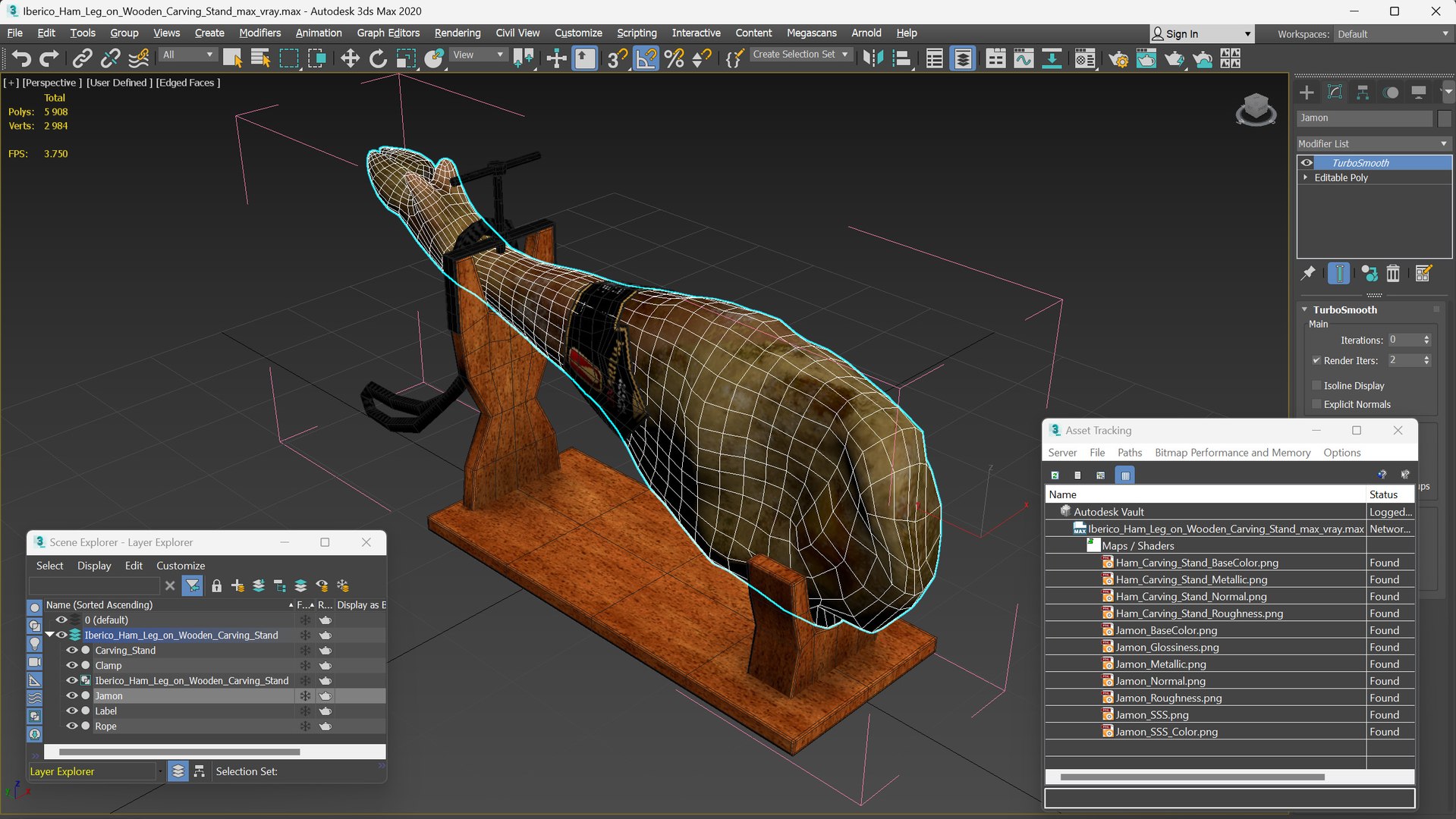
Task: Open the Paths menu in Asset Tracking
Action: pyautogui.click(x=1130, y=453)
